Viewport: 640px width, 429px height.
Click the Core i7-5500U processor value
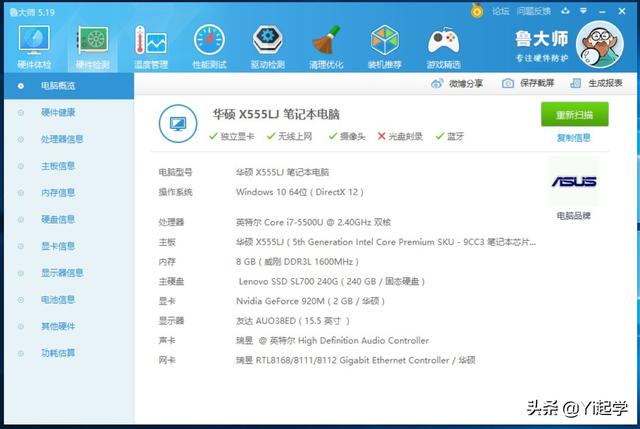(x=313, y=222)
